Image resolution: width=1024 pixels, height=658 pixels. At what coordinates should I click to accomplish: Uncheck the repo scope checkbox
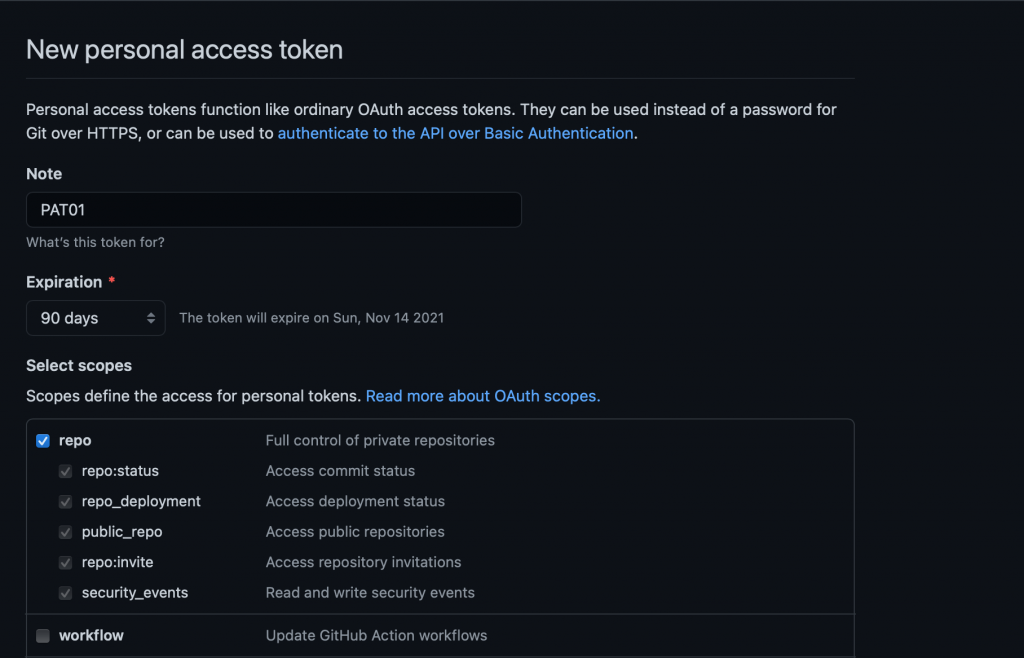(x=43, y=441)
